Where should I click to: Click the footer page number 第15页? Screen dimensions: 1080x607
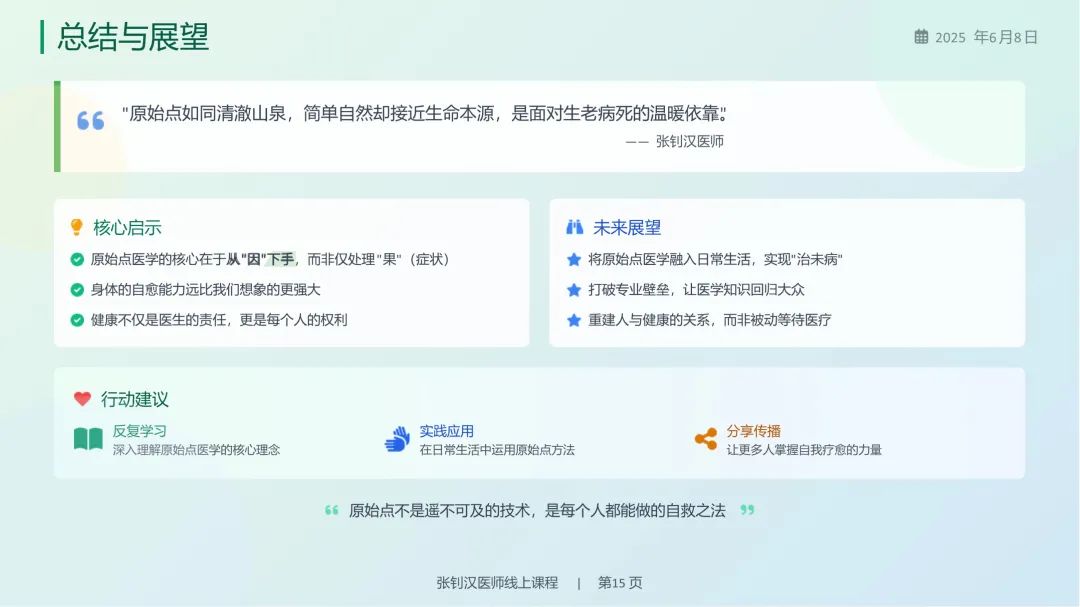pyautogui.click(x=620, y=582)
